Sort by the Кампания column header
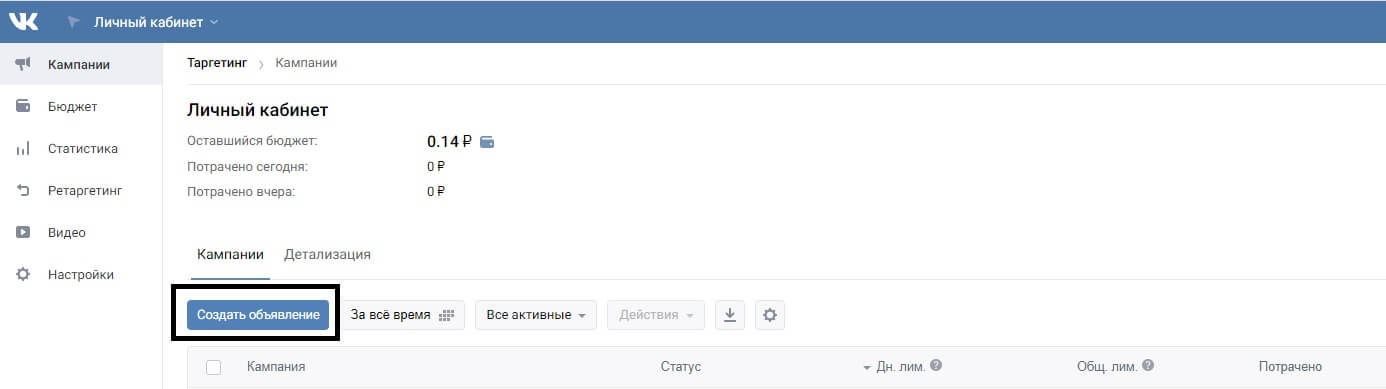This screenshot has width=1386, height=389. (276, 367)
